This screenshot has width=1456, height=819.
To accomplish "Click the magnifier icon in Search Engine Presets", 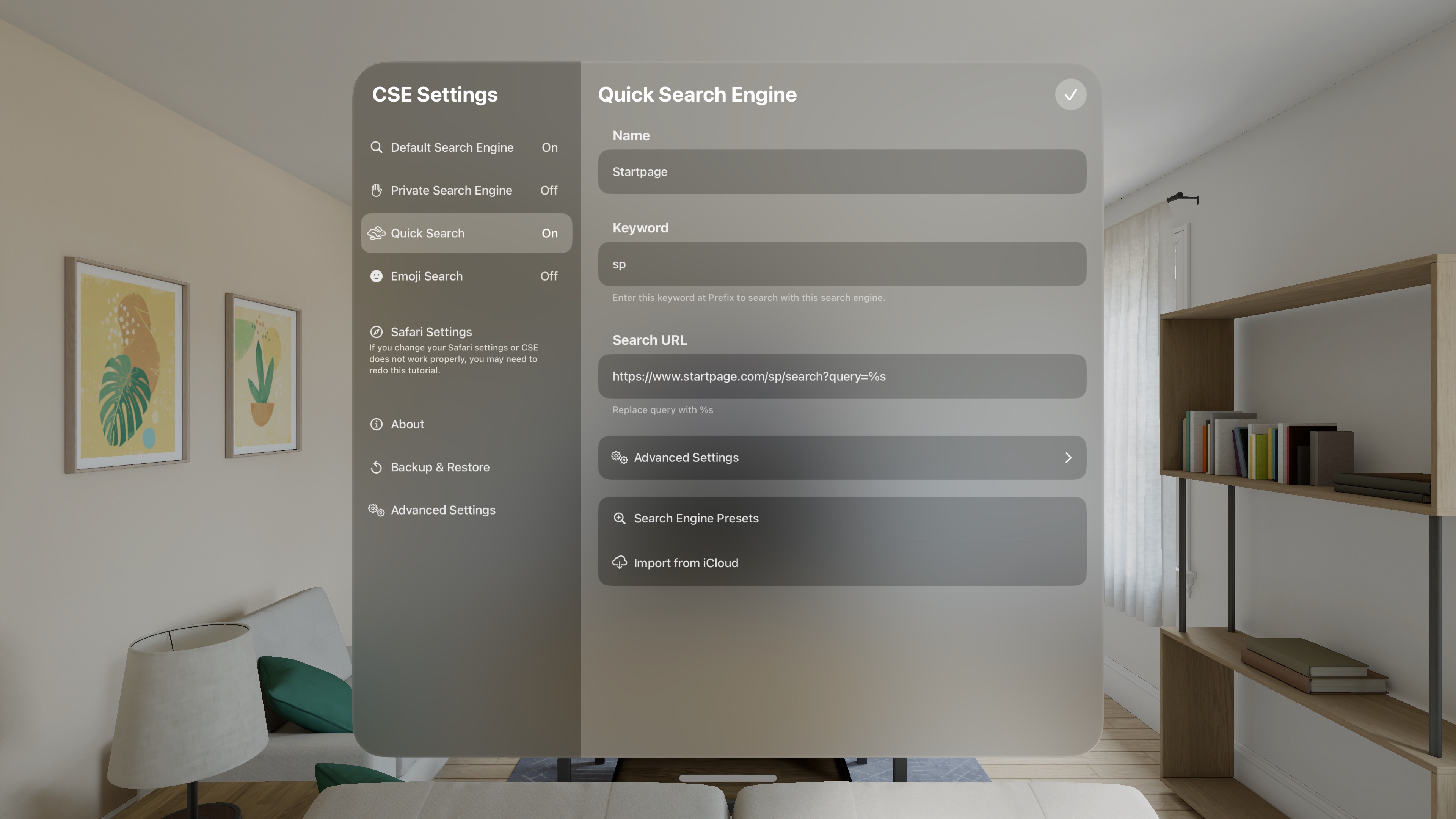I will (620, 518).
